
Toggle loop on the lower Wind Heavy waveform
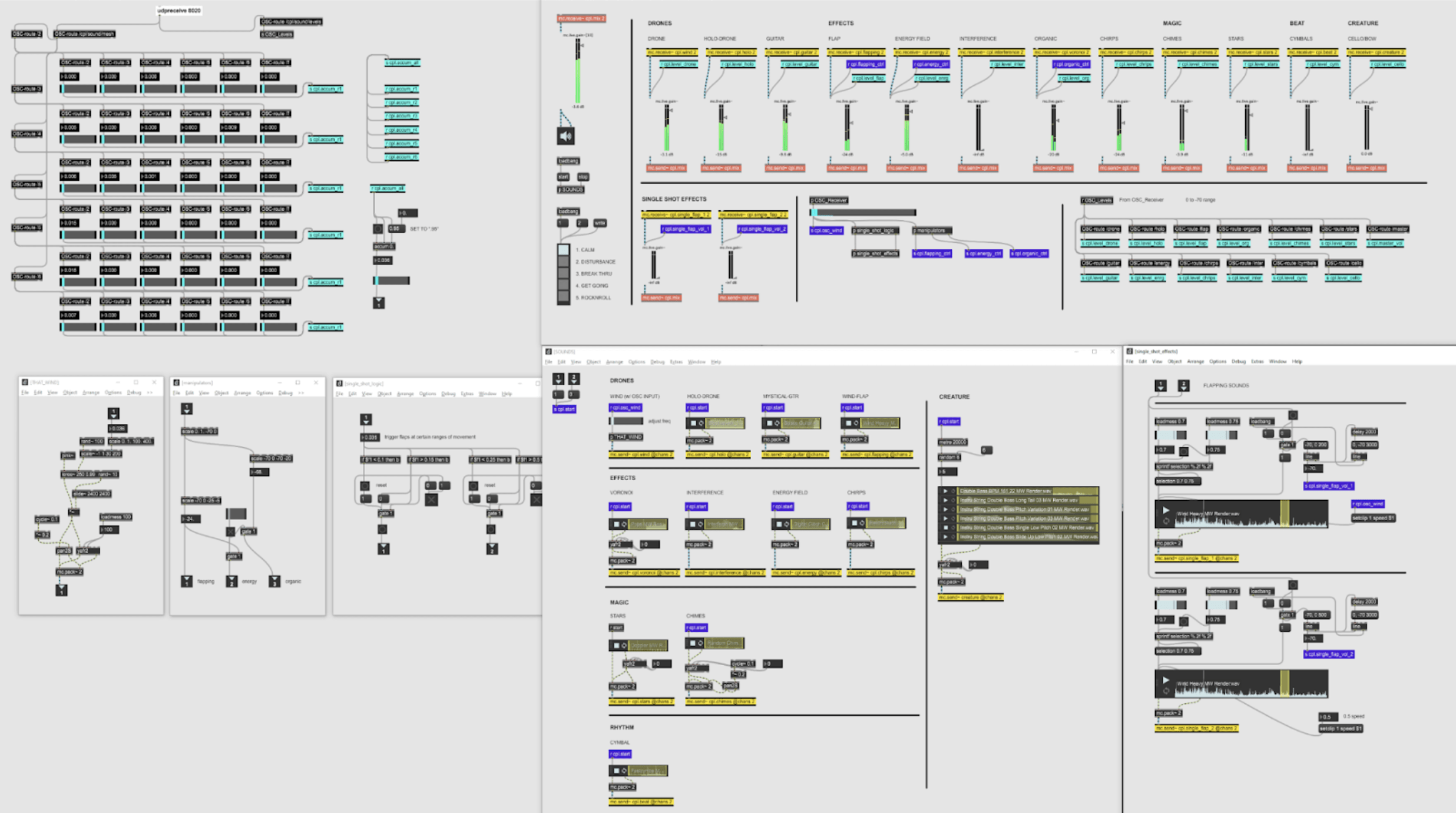tap(1166, 691)
